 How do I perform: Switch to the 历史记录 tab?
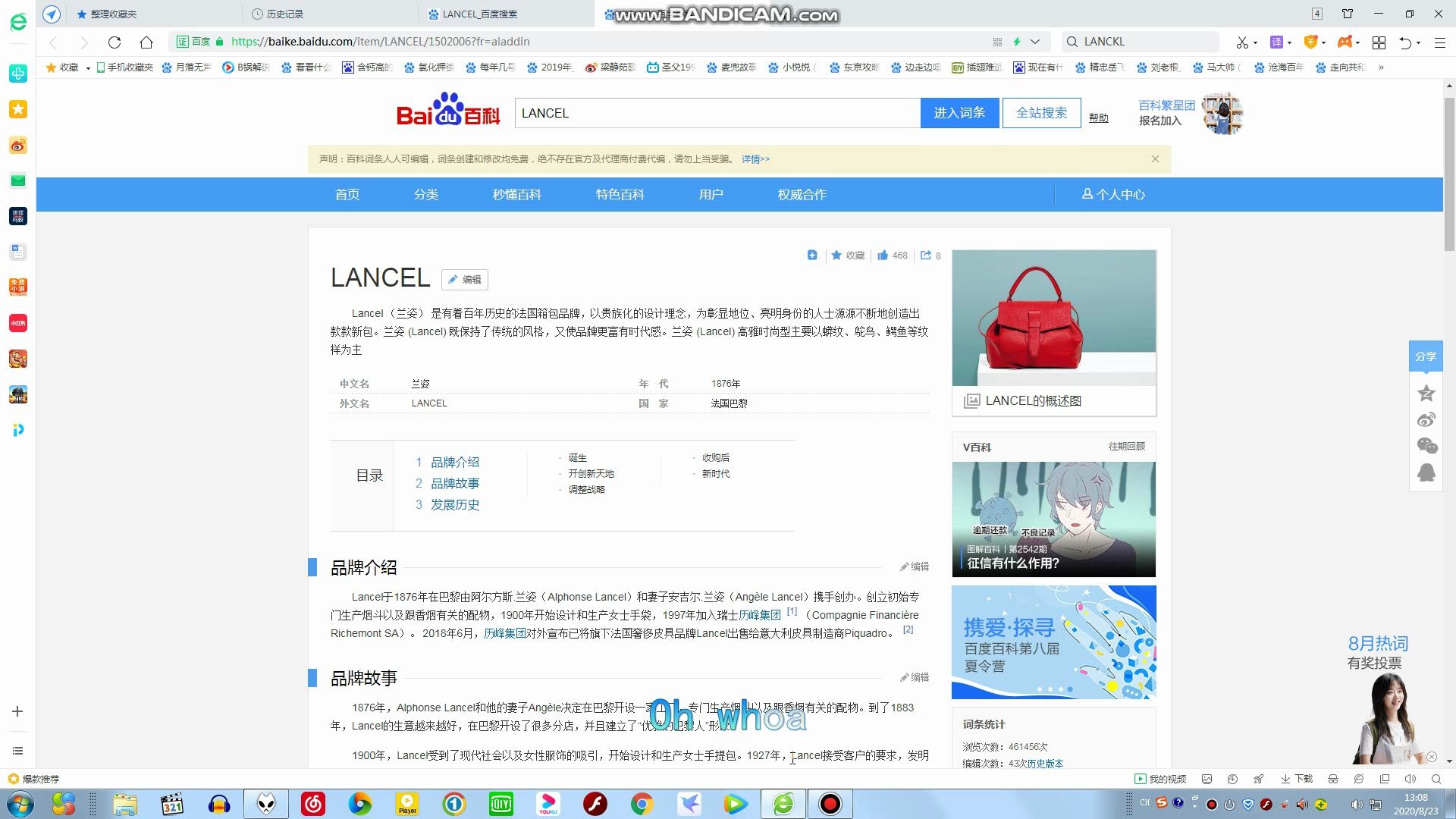click(329, 14)
